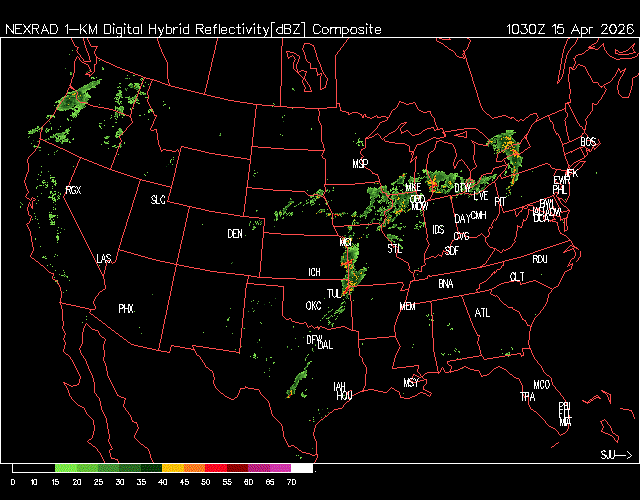Select the OKC station label

coord(313,306)
